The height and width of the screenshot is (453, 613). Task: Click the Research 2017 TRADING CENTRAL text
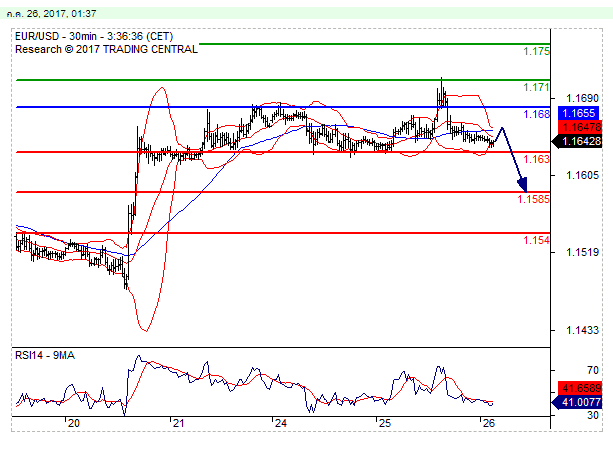(102, 46)
